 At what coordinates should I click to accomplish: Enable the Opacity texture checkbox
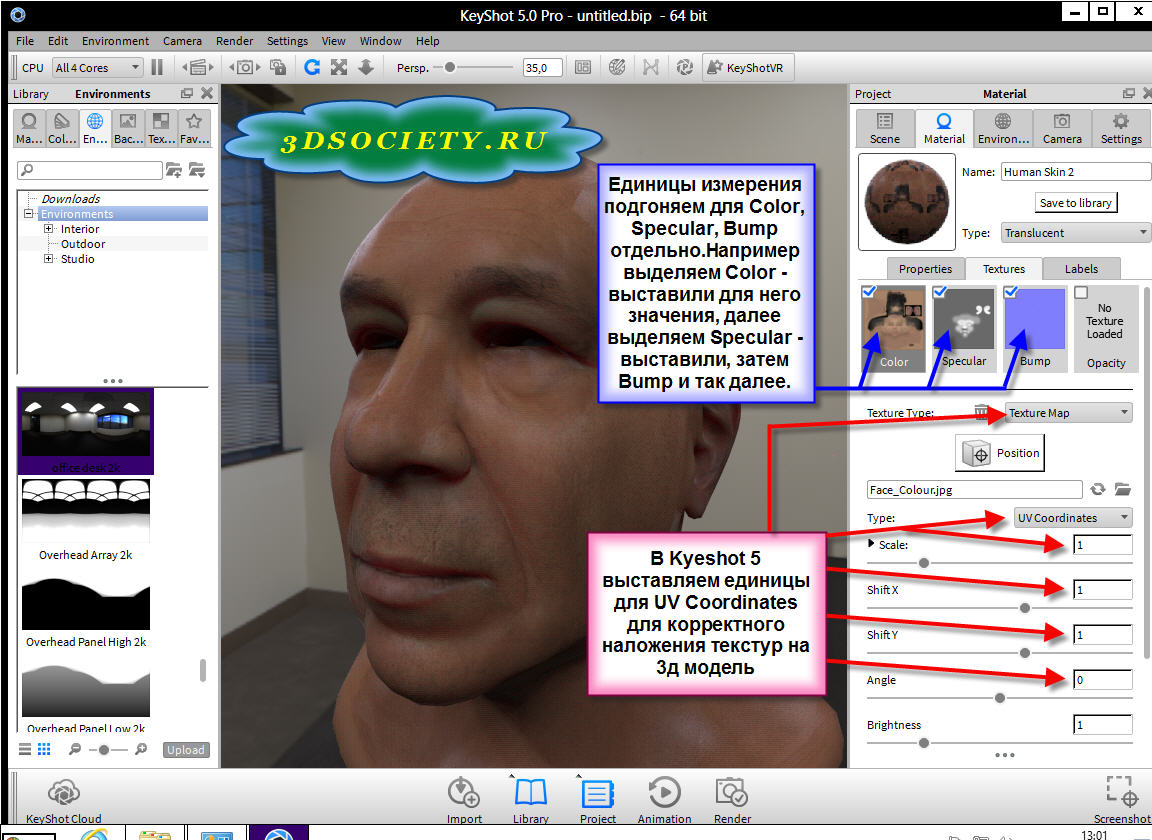coord(1081,292)
